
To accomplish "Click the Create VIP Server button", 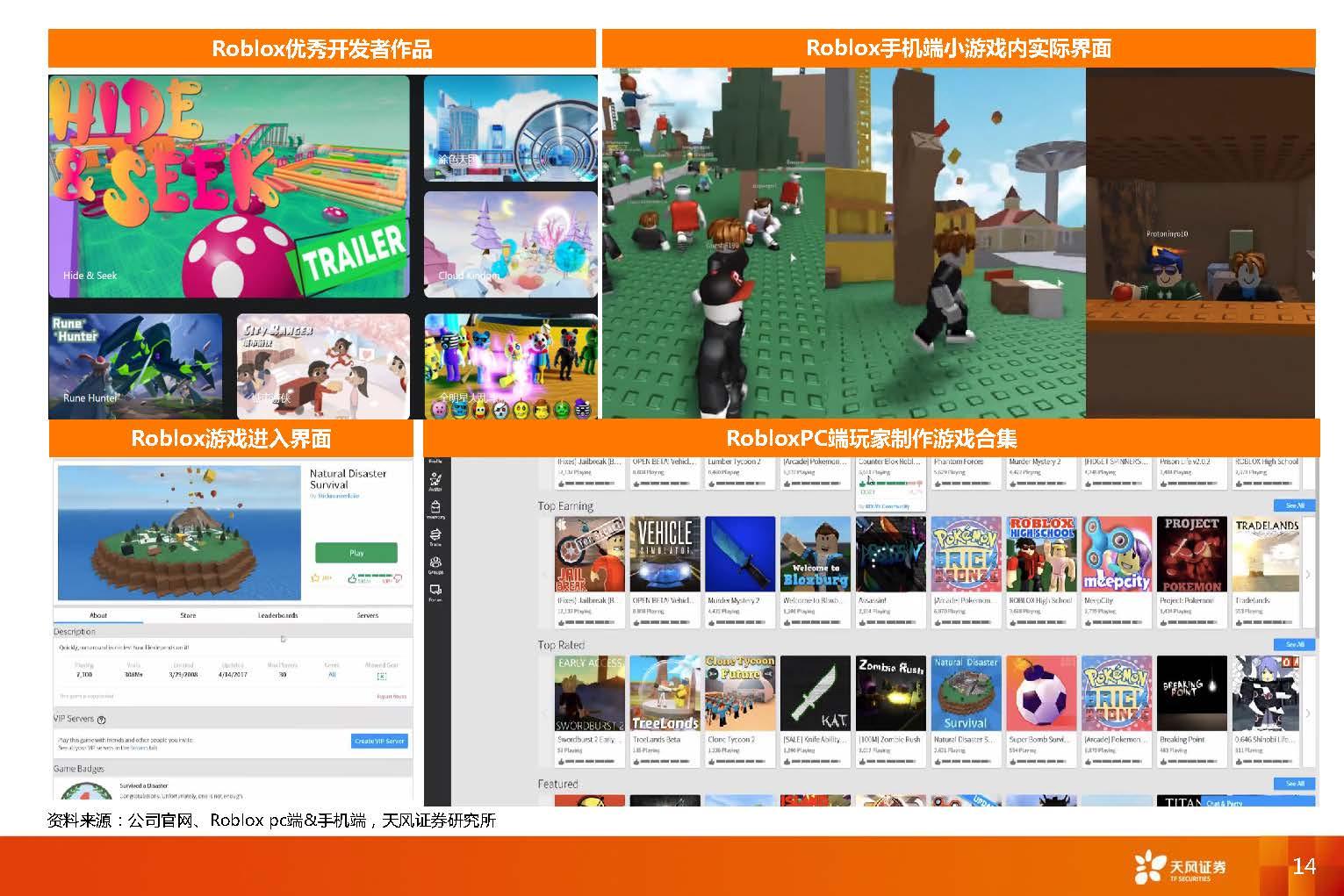I will pyautogui.click(x=379, y=741).
